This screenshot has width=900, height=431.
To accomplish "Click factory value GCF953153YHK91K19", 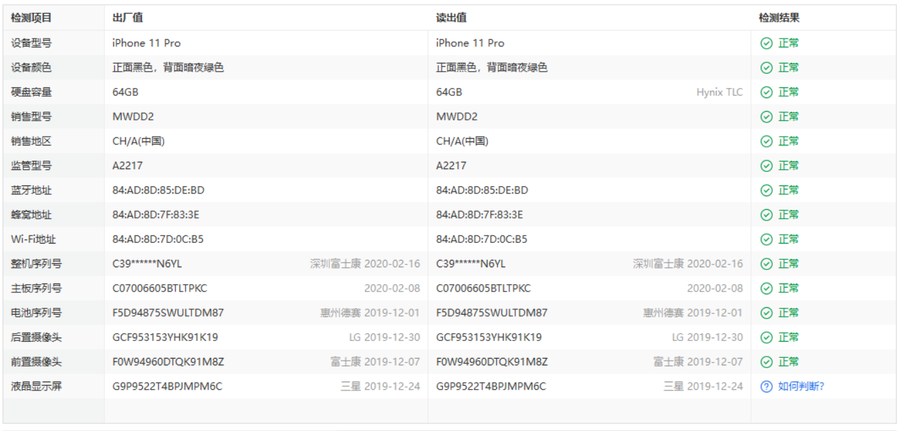I will click(x=165, y=337).
